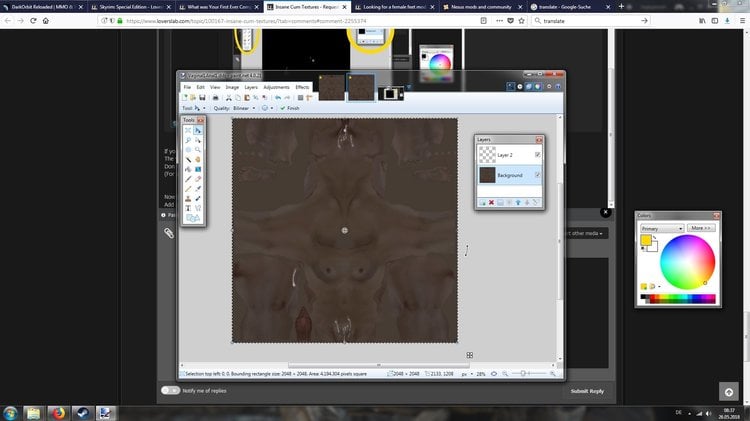The height and width of the screenshot is (421, 750).
Task: Select the Clone Stamp tool
Action: [x=188, y=199]
